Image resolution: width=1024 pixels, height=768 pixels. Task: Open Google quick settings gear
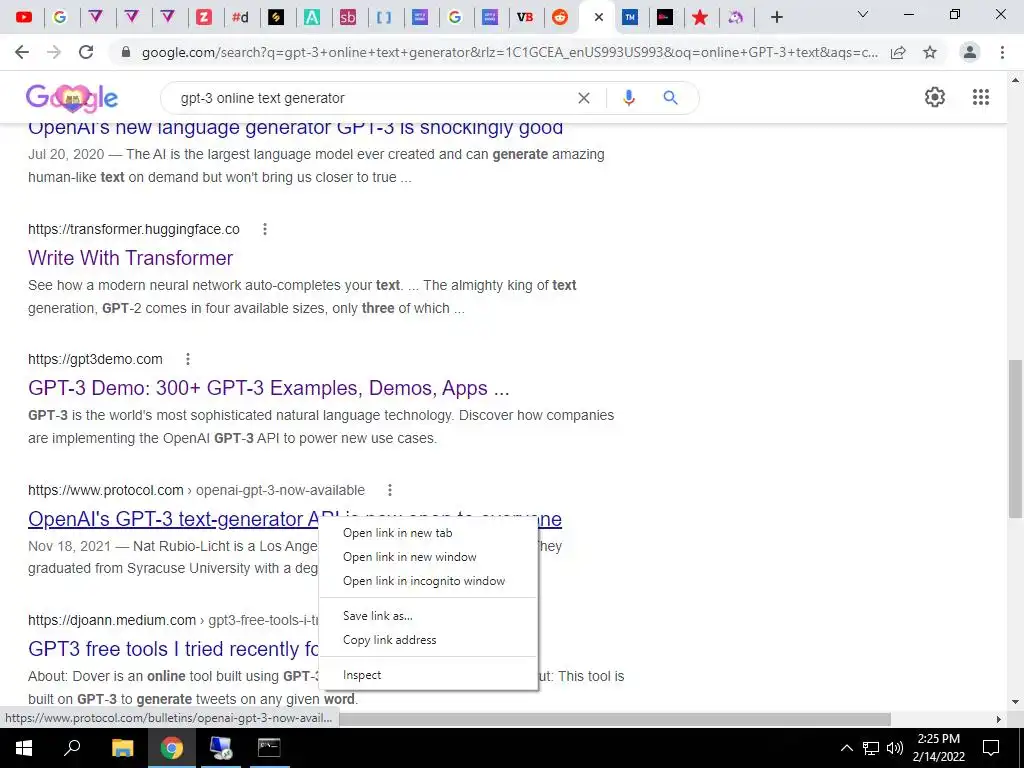coord(935,97)
